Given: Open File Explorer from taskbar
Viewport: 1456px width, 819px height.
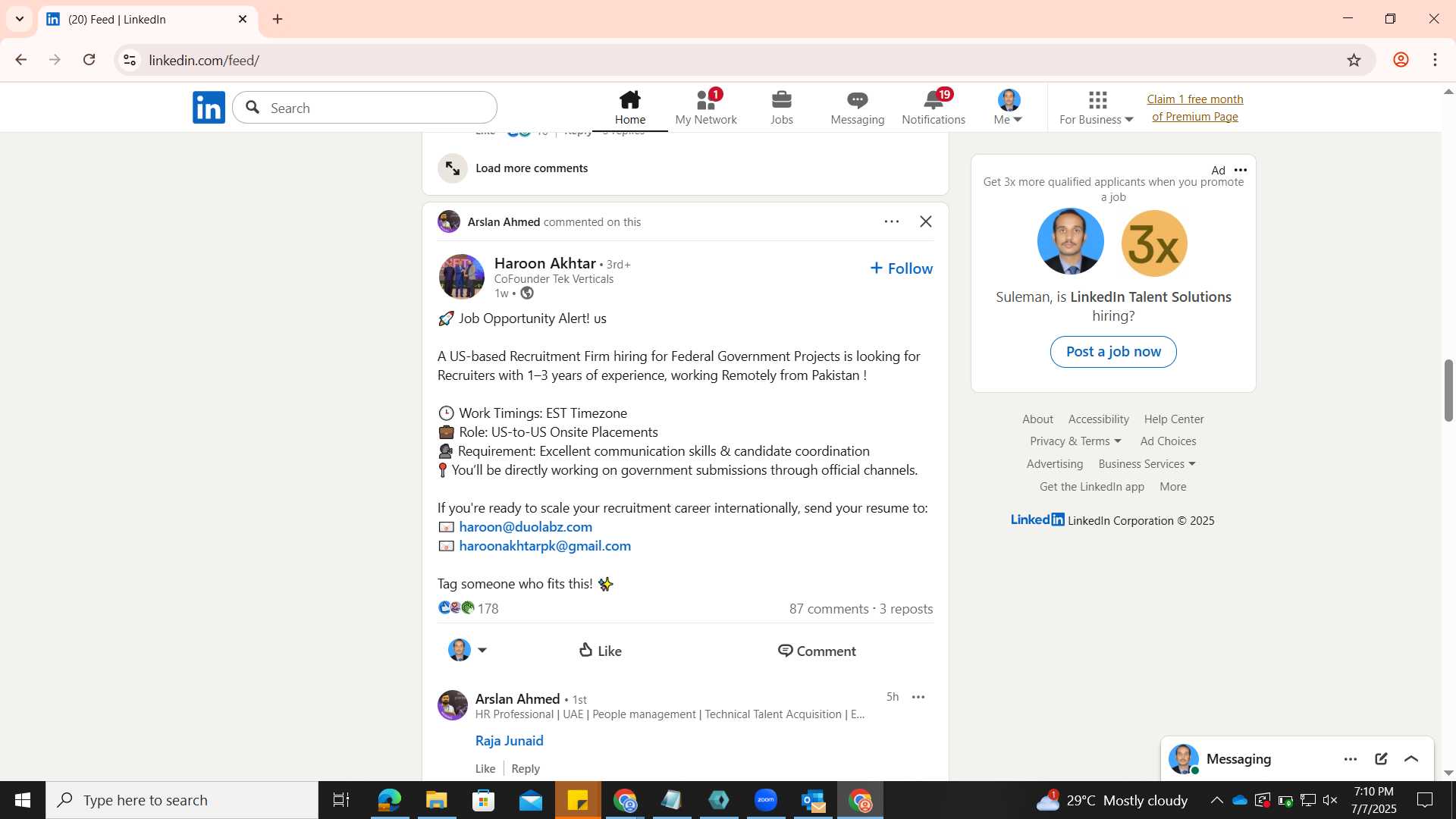Looking at the screenshot, I should 436,800.
